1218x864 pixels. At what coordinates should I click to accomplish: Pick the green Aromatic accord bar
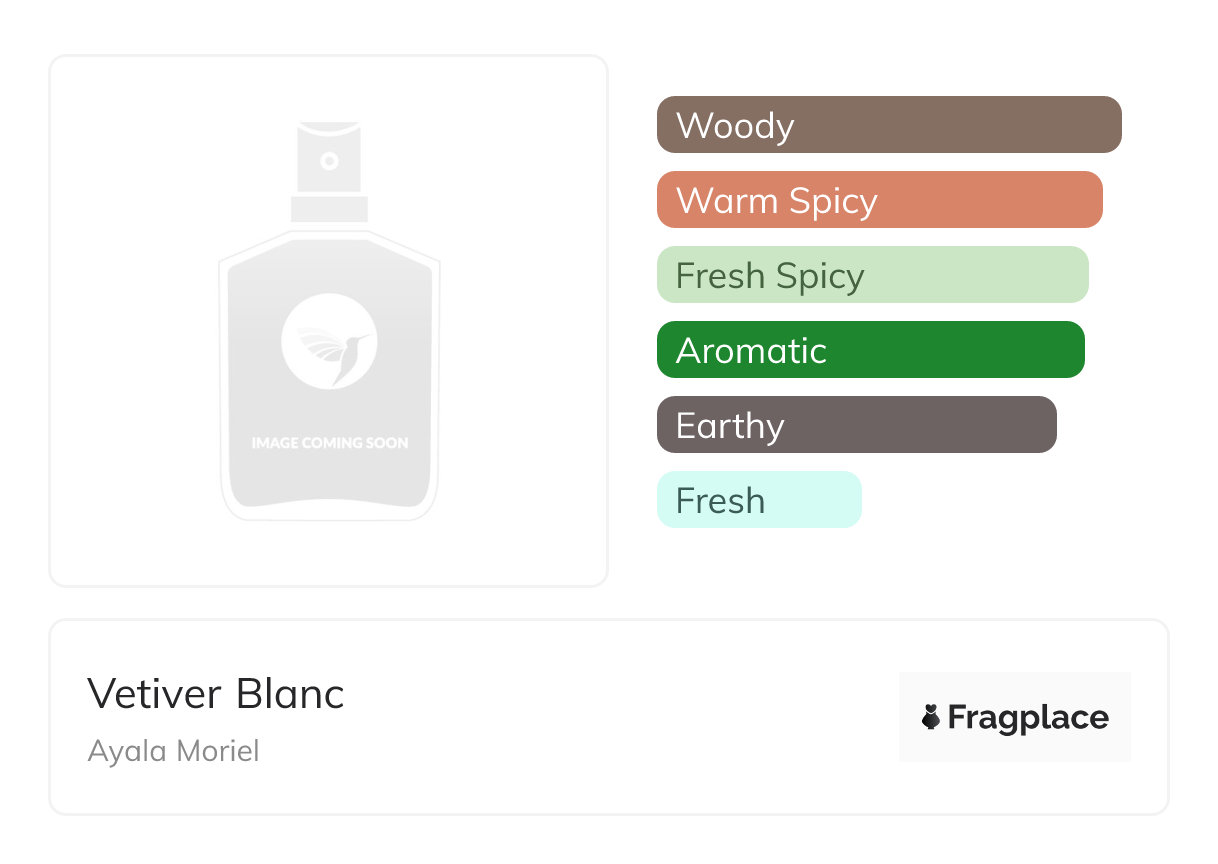tap(870, 350)
